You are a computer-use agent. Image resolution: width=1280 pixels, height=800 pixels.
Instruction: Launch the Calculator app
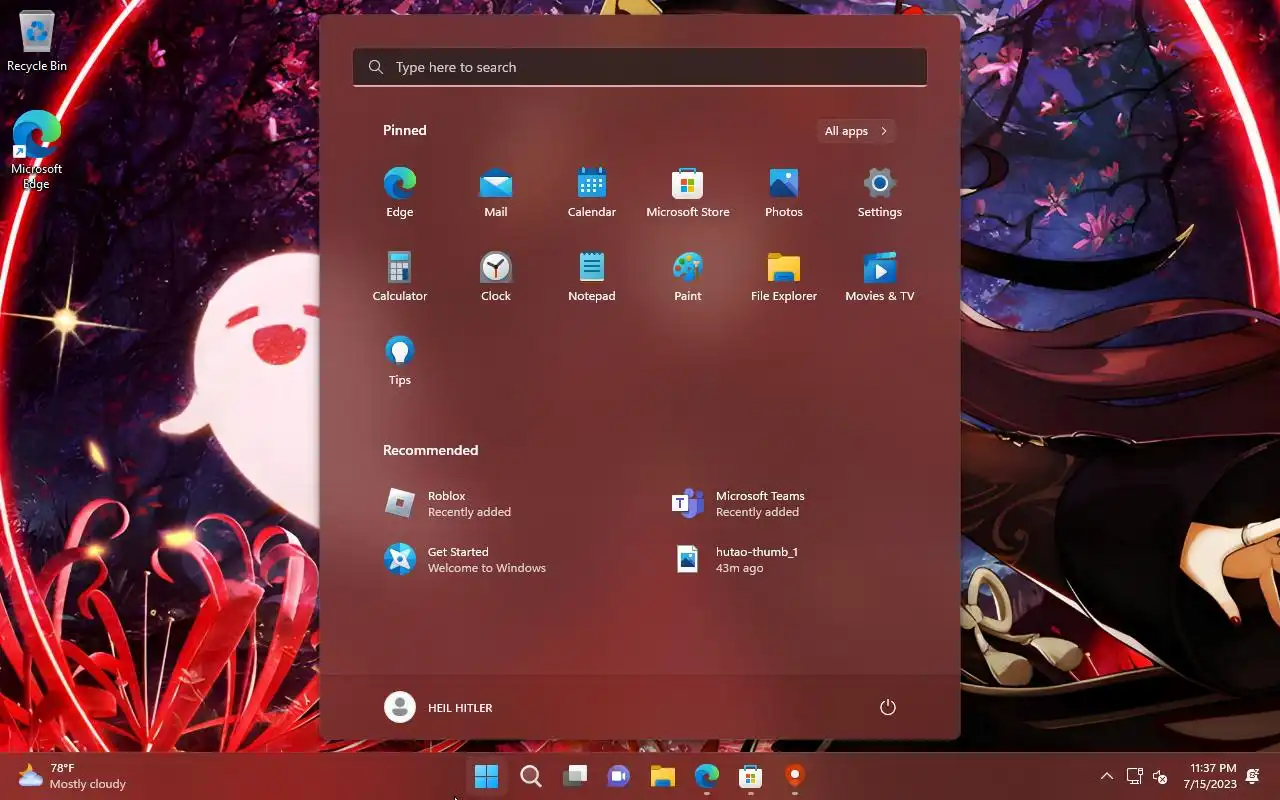[400, 277]
